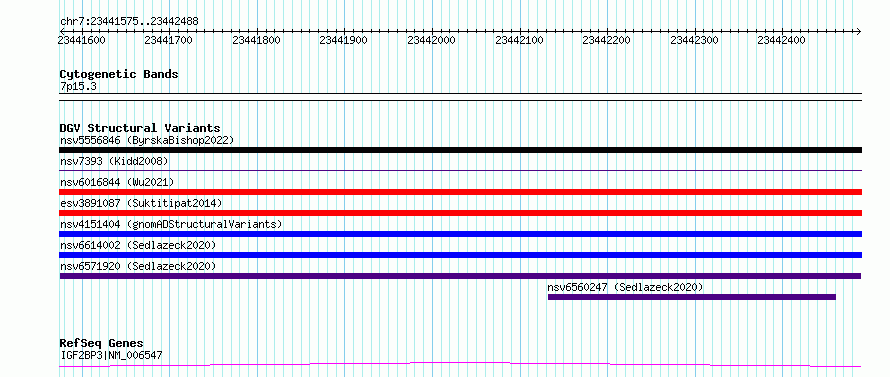Click ruler position 23441900
This screenshot has width=890, height=377.
click(x=343, y=40)
